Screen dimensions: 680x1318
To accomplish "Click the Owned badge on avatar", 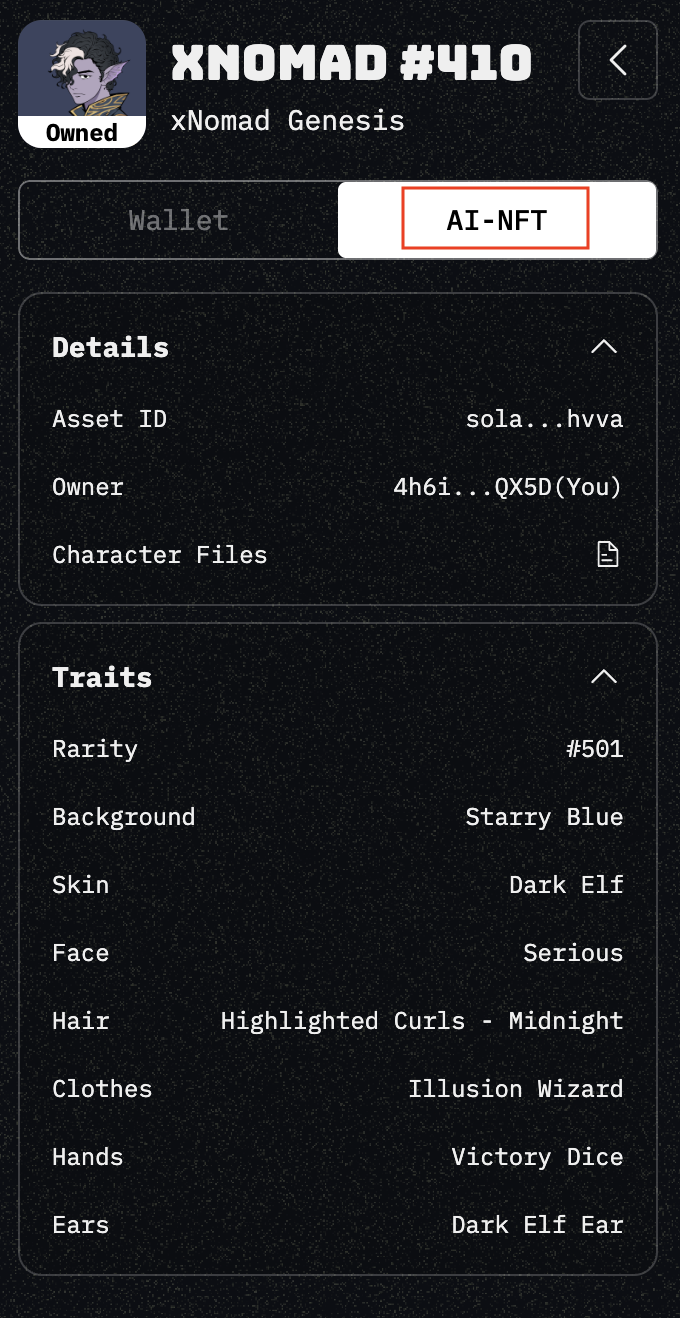I will pos(82,133).
